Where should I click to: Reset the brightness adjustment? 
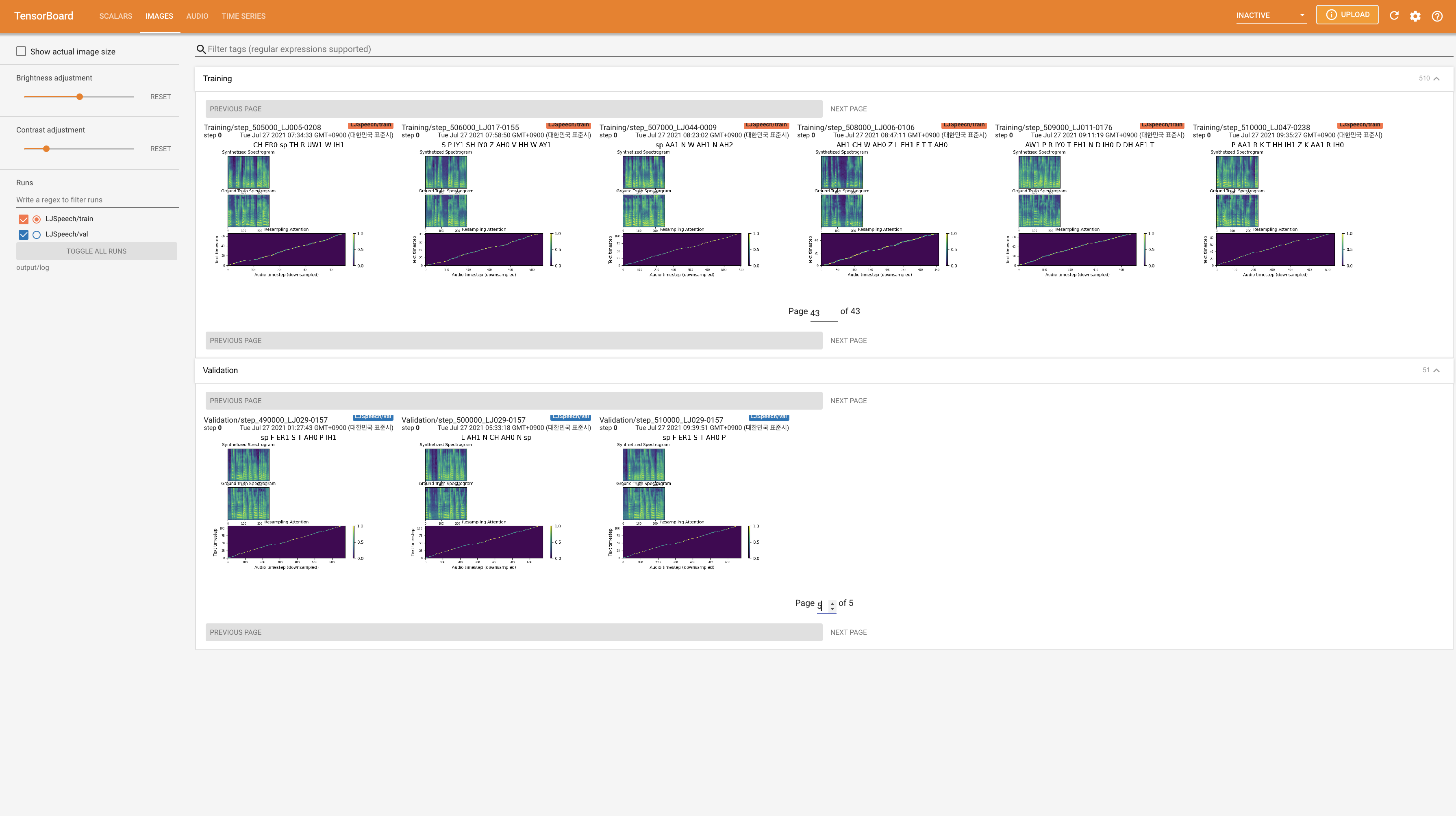click(x=160, y=97)
